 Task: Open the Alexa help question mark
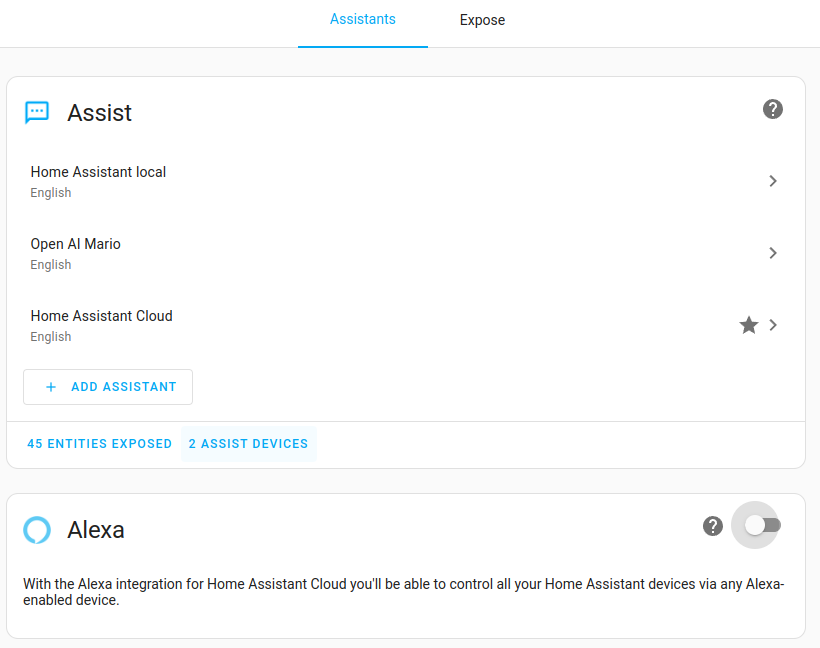712,526
